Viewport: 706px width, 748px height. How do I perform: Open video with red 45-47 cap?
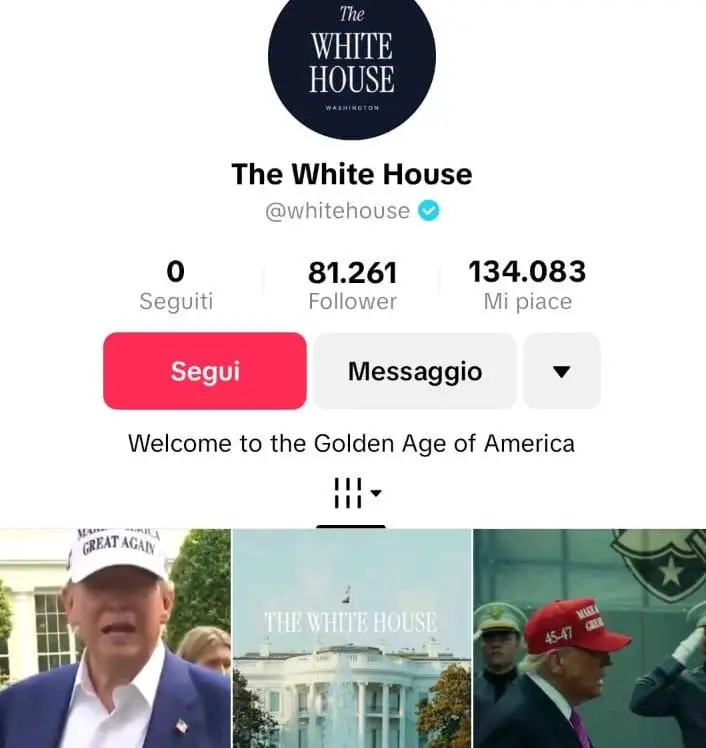590,638
